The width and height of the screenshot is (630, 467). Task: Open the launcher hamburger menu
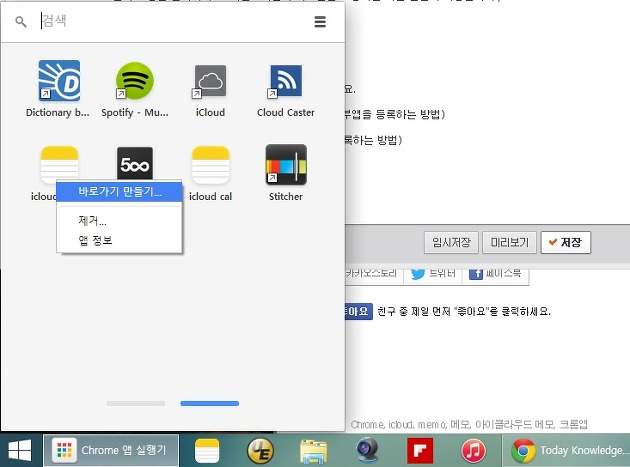(320, 22)
